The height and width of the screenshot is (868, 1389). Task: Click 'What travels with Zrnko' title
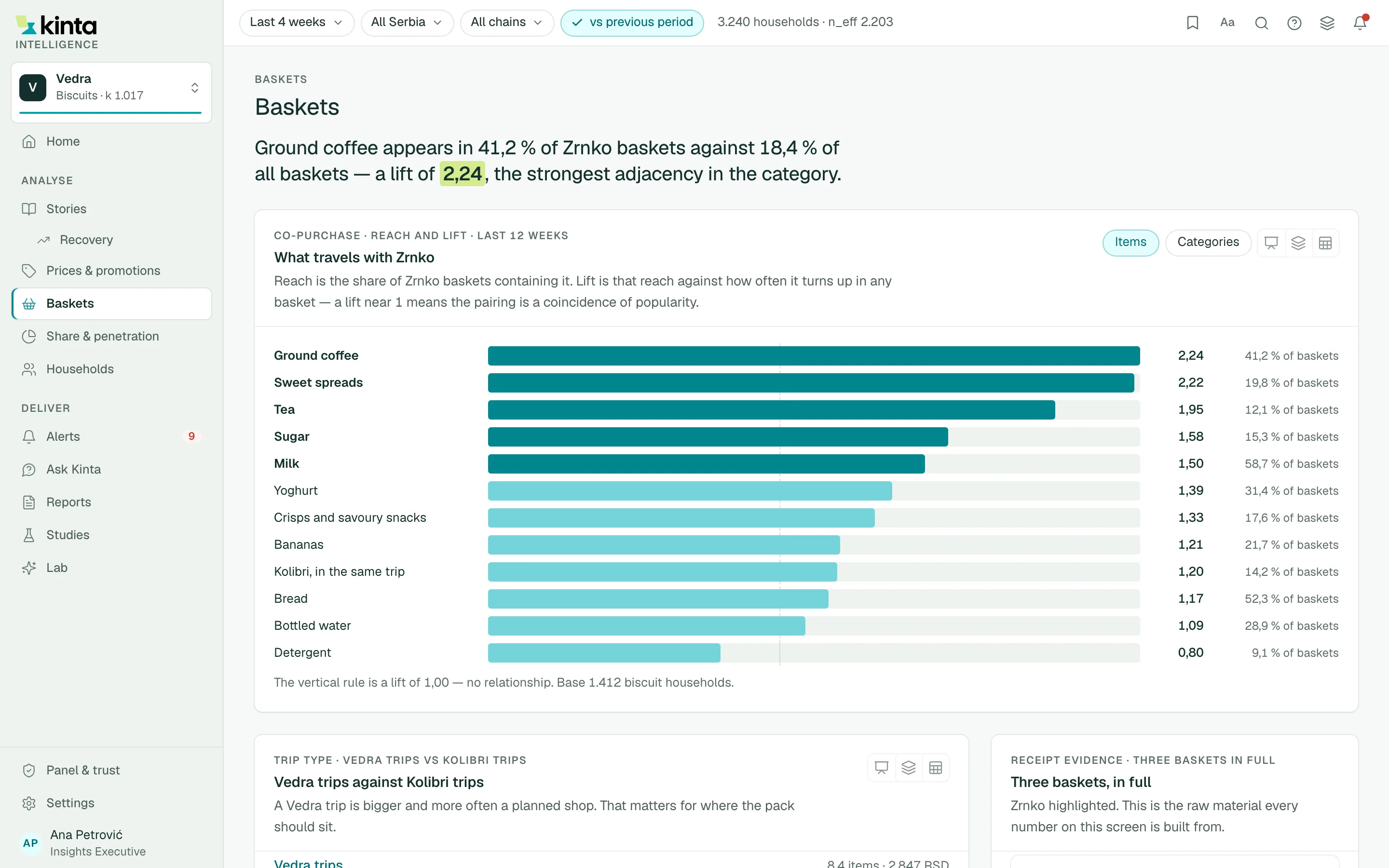354,258
